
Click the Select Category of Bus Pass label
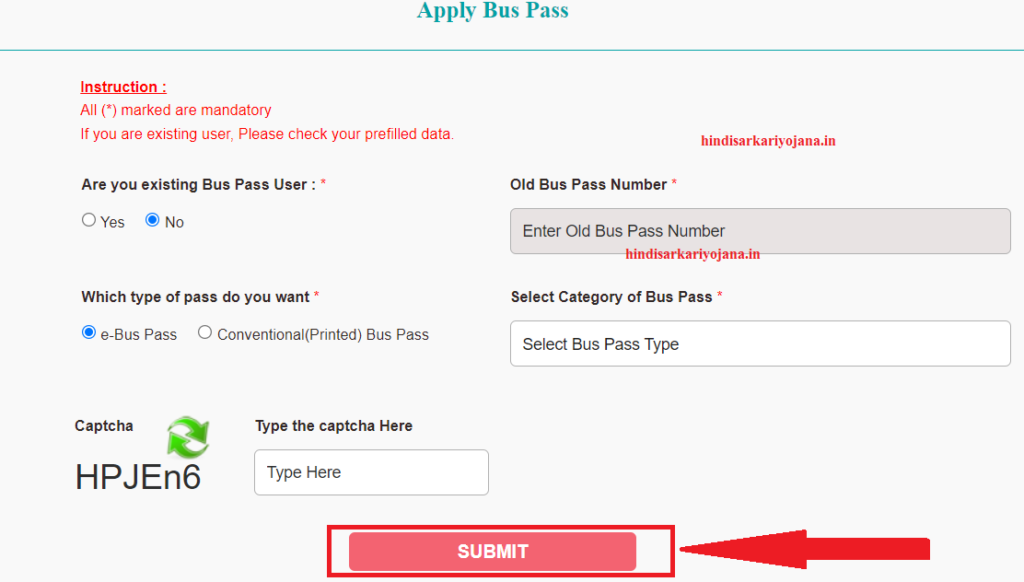click(611, 297)
